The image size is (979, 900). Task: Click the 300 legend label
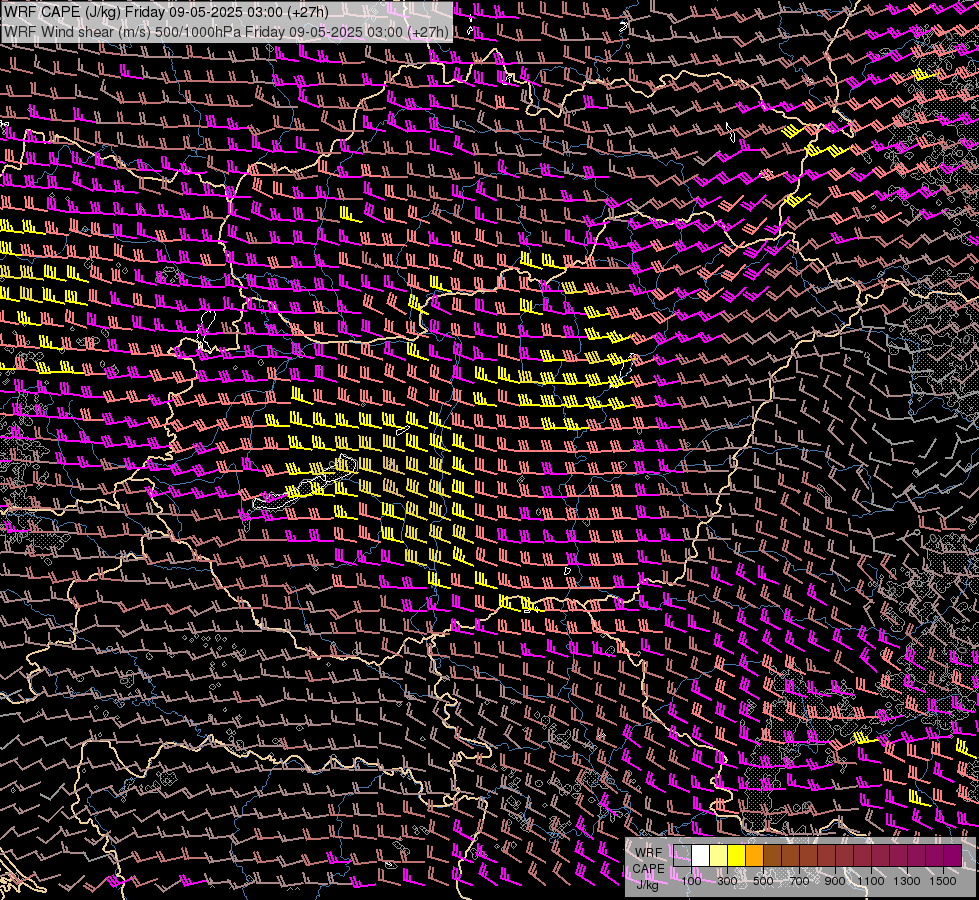[x=727, y=881]
